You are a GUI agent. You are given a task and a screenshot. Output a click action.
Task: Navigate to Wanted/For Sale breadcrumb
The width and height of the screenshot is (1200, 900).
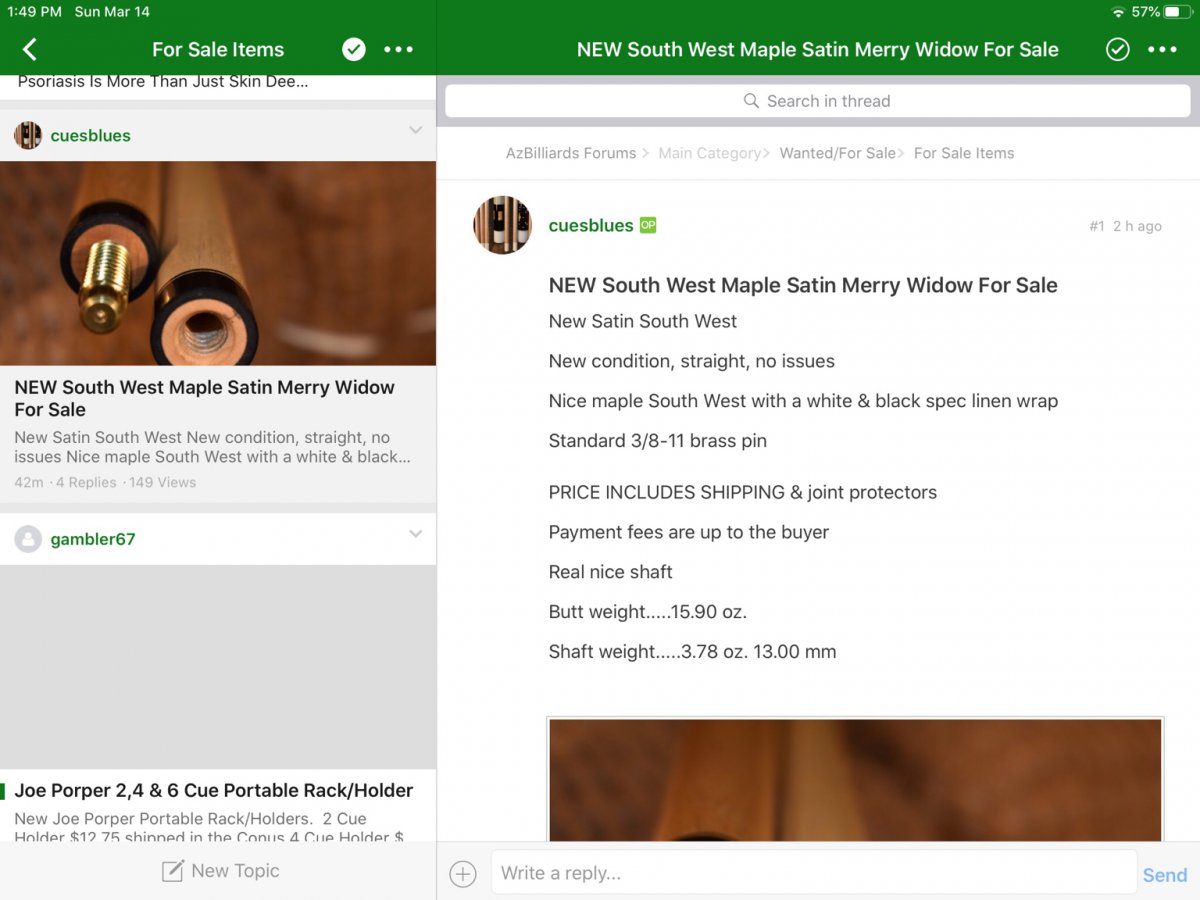tap(837, 153)
